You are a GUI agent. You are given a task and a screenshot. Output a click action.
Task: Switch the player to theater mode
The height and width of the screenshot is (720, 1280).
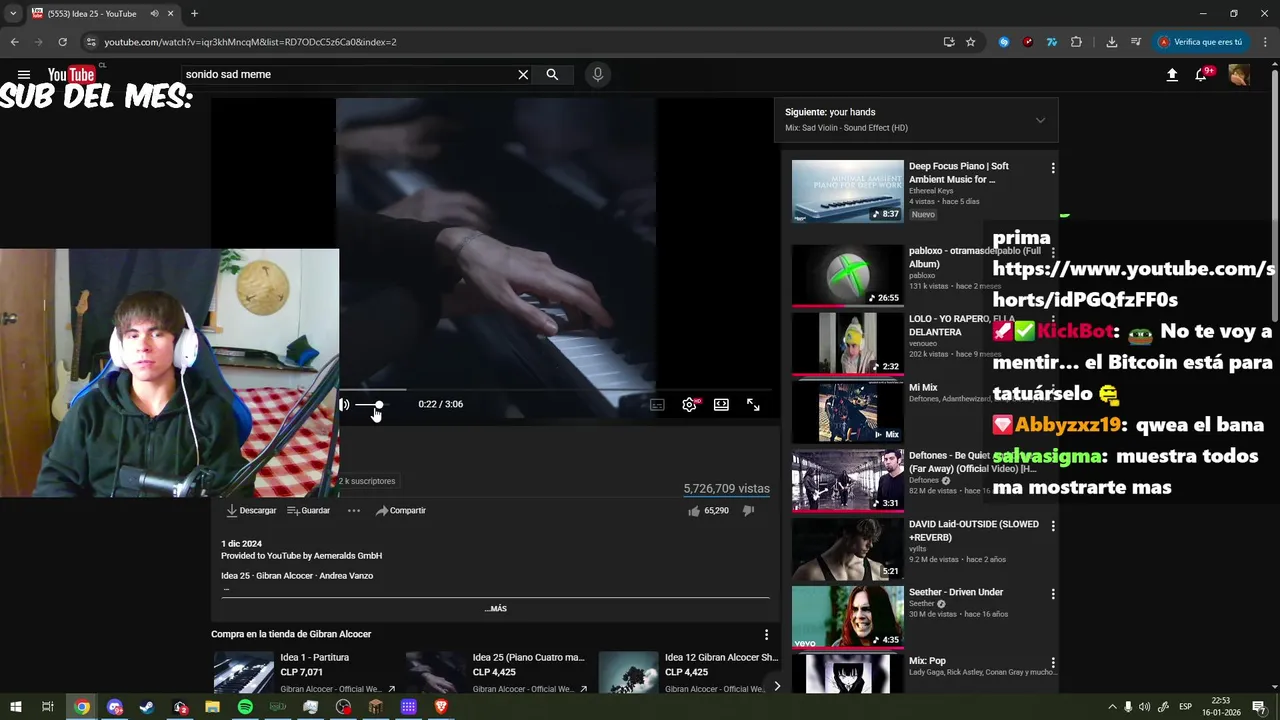721,404
